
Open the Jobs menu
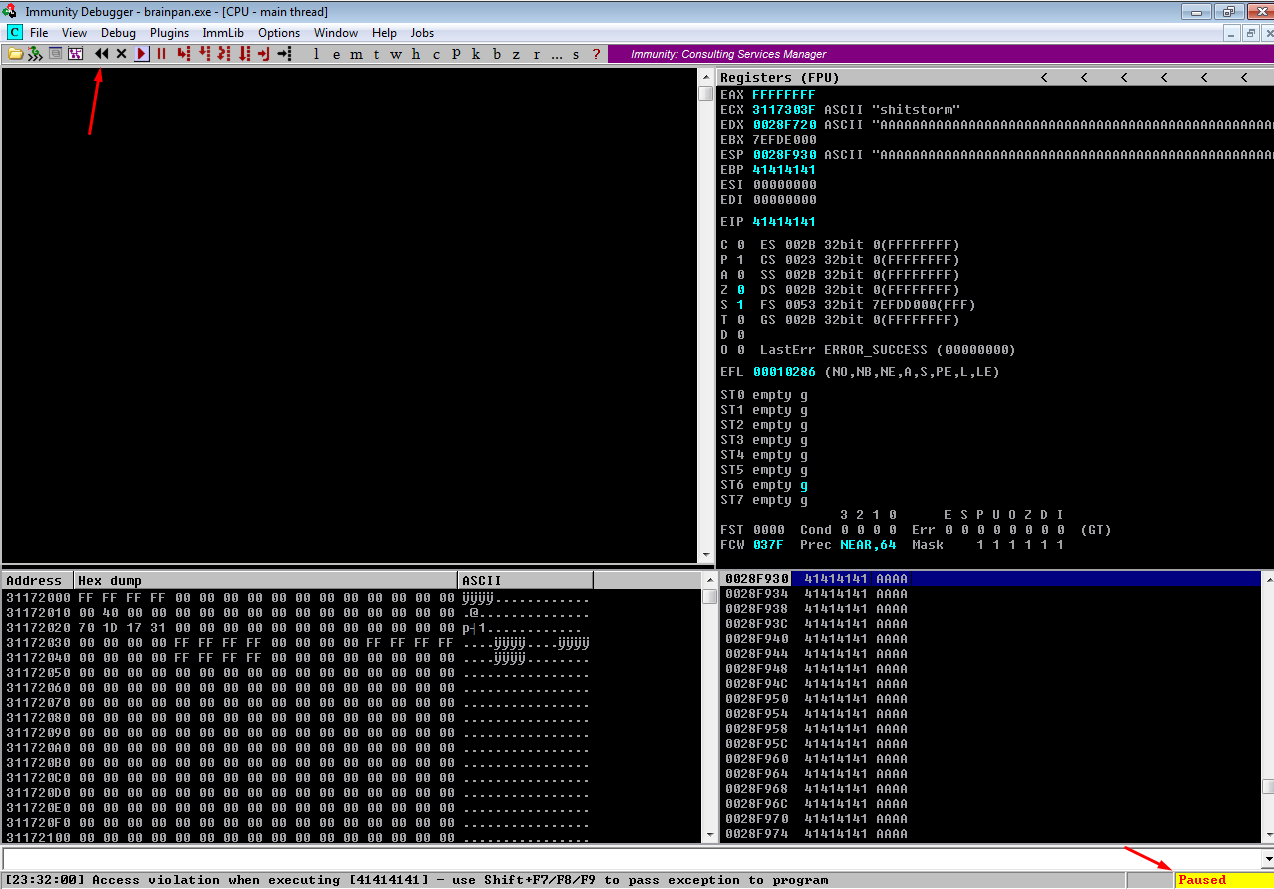422,33
